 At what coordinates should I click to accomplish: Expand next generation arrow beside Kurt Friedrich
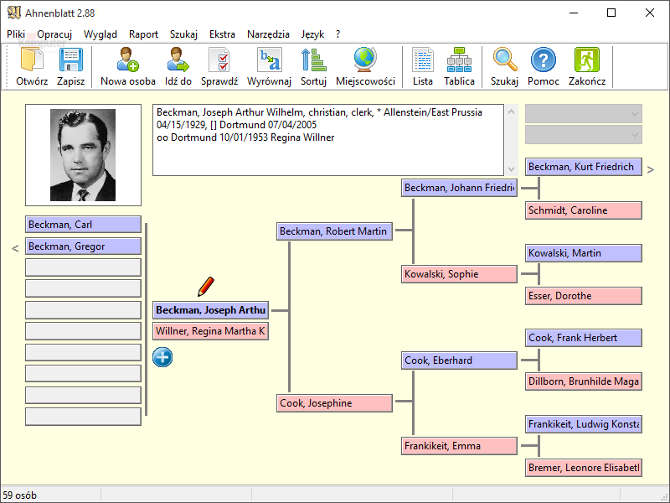(650, 169)
